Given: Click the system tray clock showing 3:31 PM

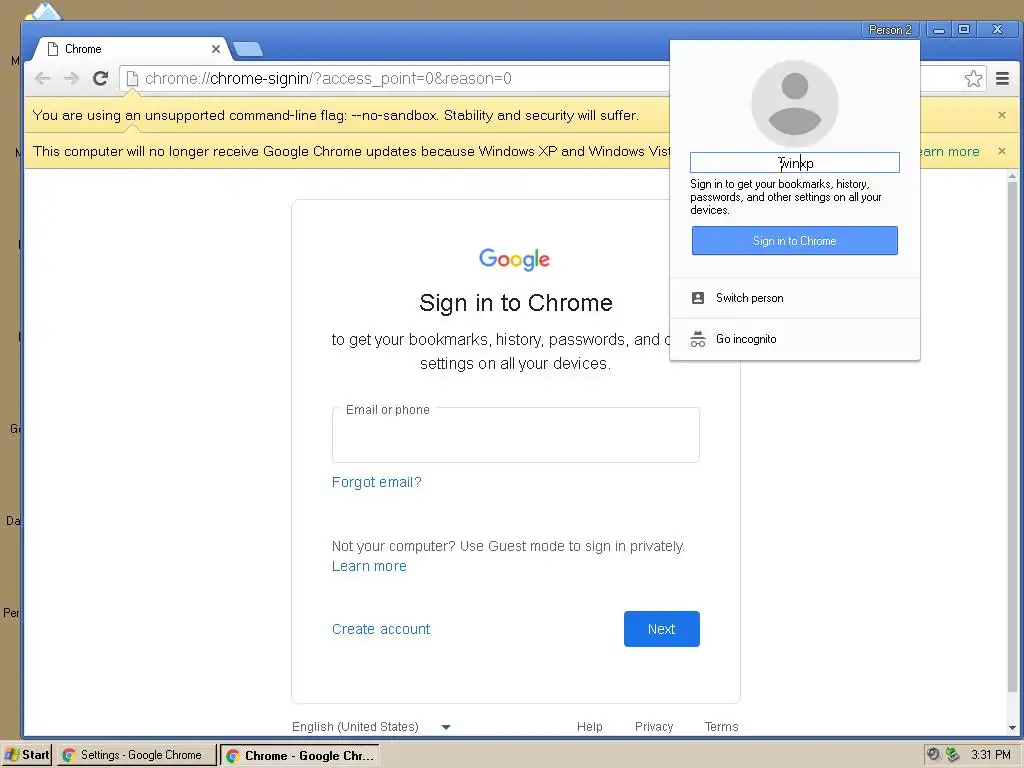Looking at the screenshot, I should (x=991, y=755).
